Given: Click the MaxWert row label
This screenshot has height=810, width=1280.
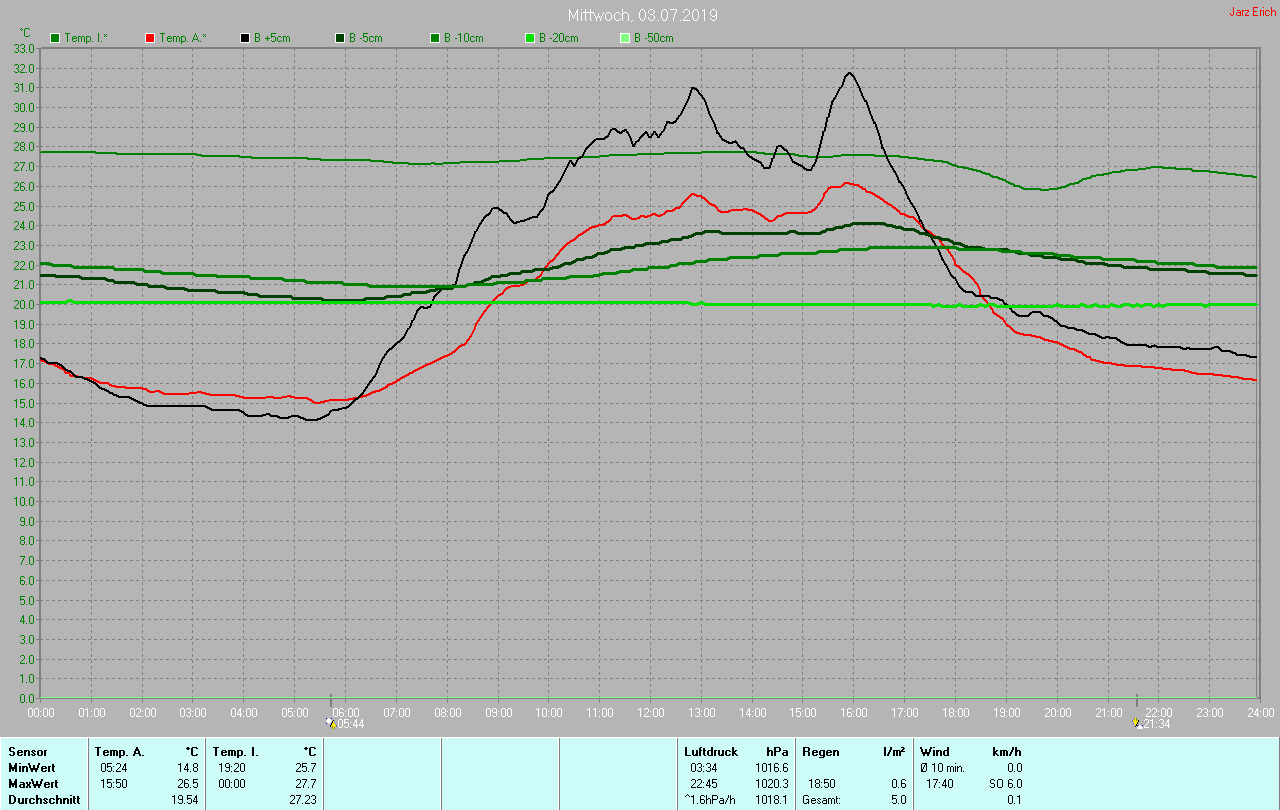Looking at the screenshot, I should click(33, 783).
